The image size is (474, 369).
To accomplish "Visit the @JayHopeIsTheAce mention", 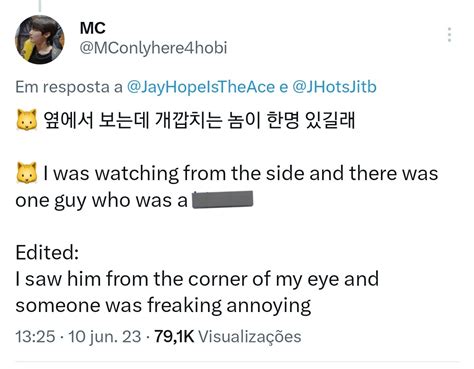I will click(x=201, y=87).
